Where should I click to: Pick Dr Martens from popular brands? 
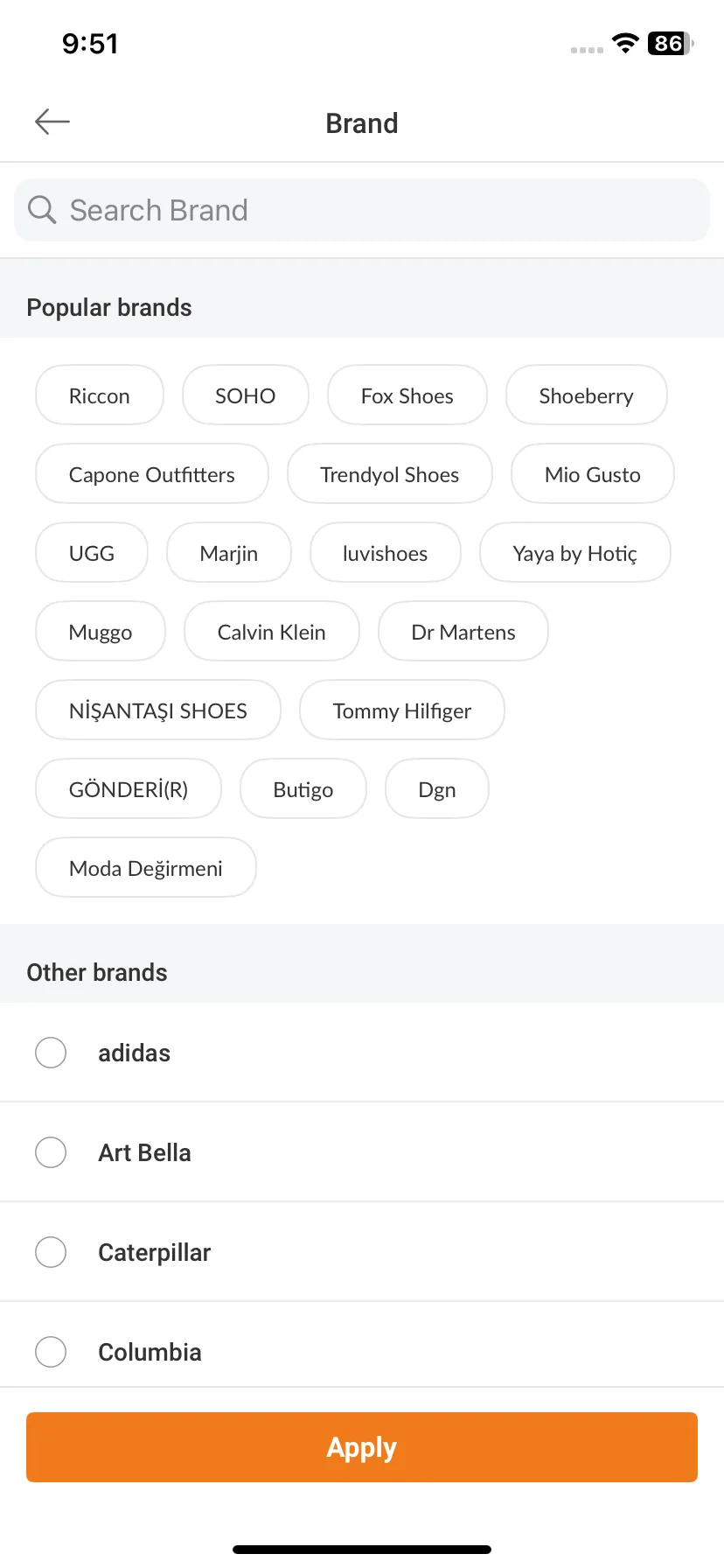point(463,632)
